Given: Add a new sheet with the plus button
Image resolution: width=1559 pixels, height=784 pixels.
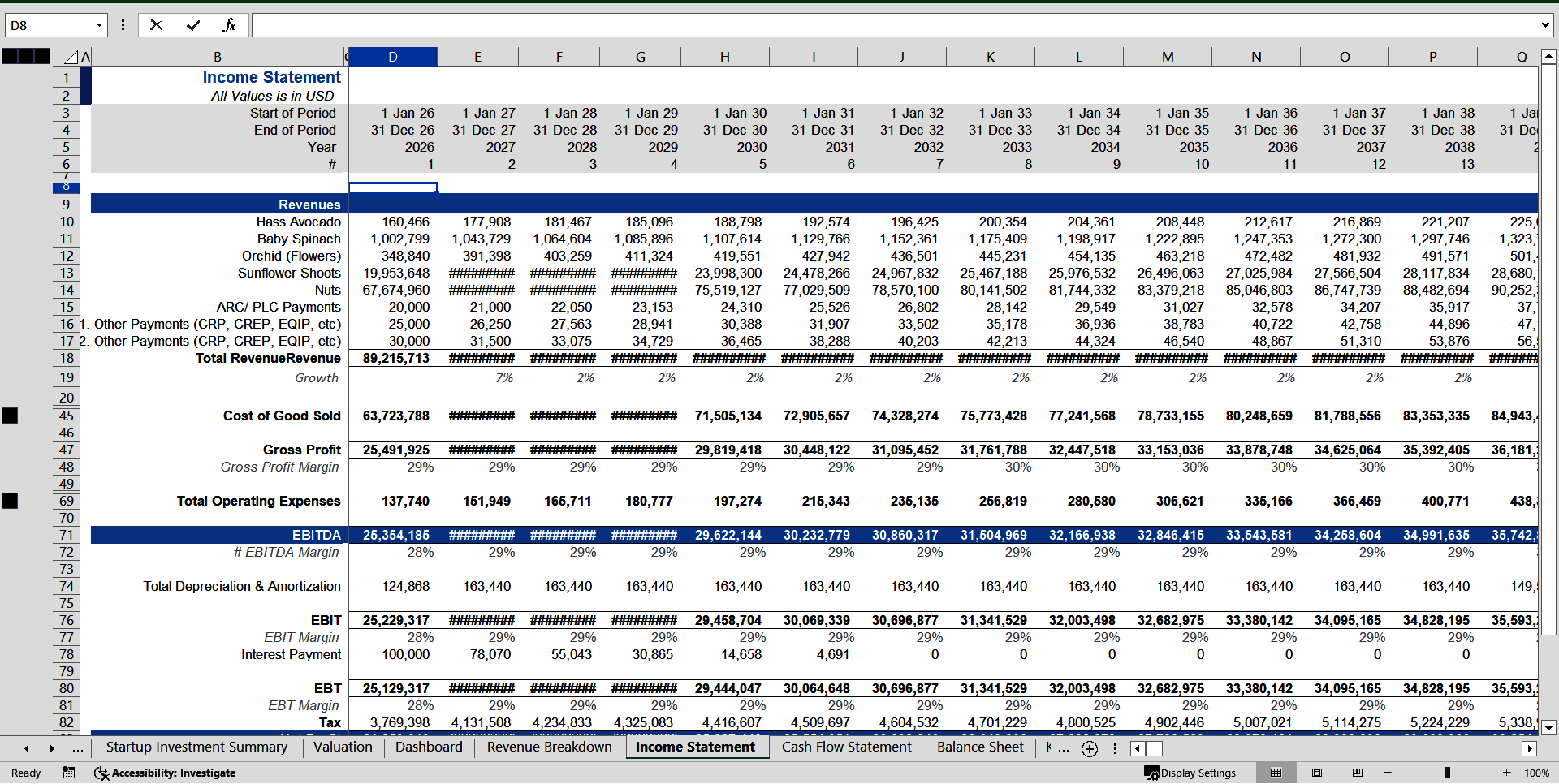Looking at the screenshot, I should point(1089,748).
